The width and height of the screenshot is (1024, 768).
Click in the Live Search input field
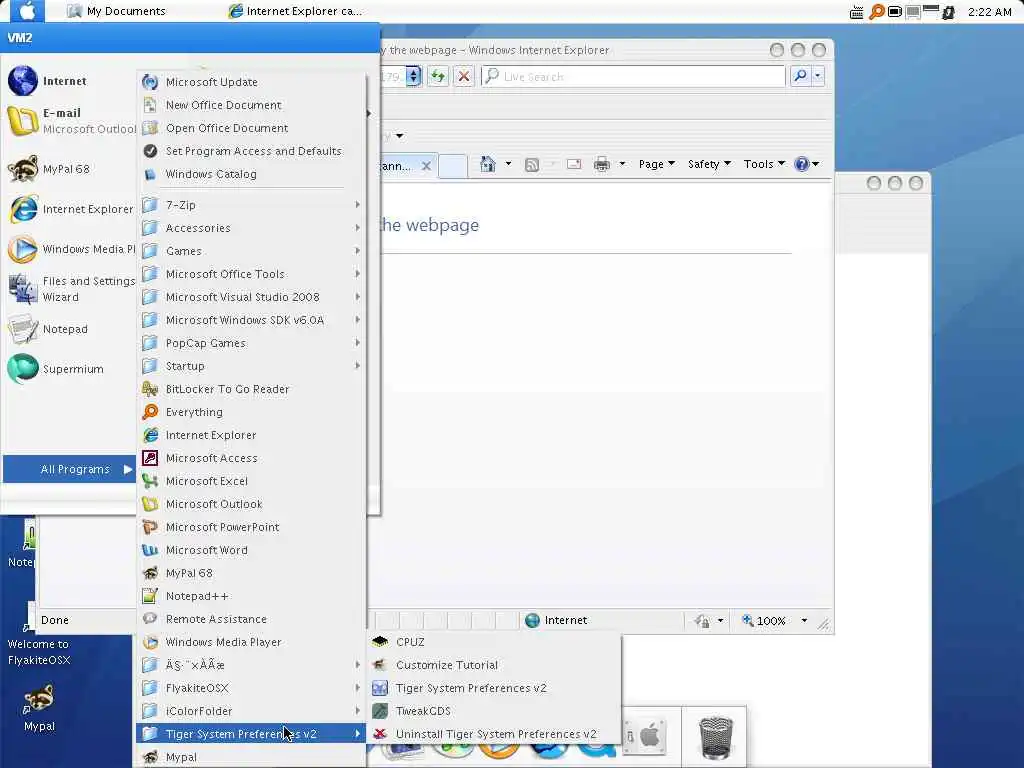point(633,76)
